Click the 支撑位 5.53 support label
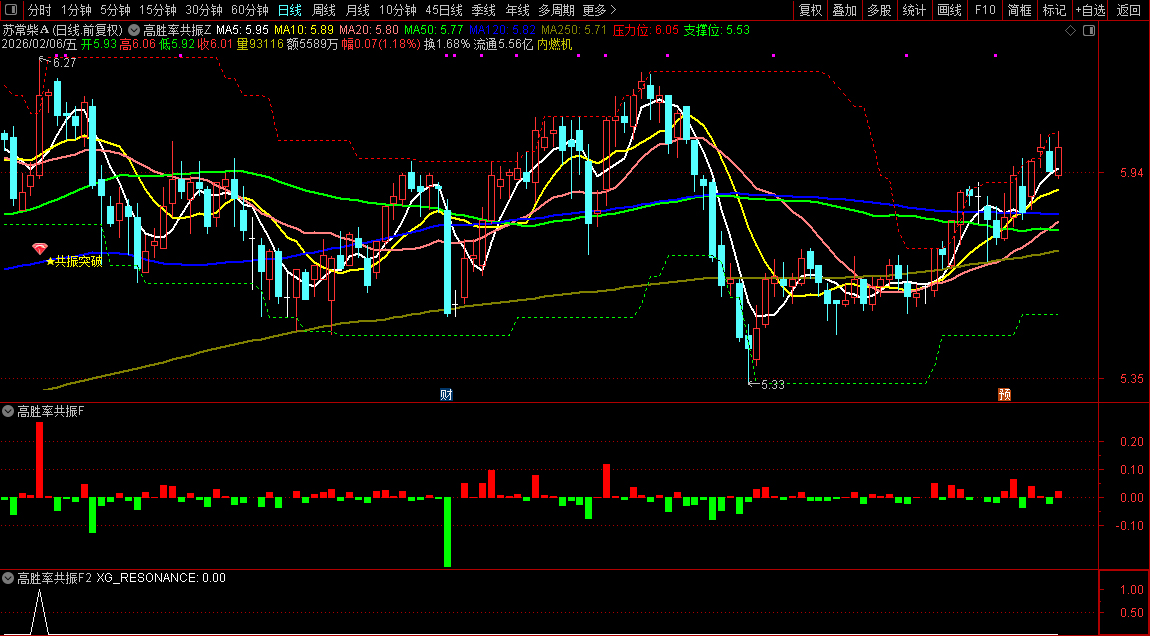This screenshot has width=1150, height=636. click(717, 31)
